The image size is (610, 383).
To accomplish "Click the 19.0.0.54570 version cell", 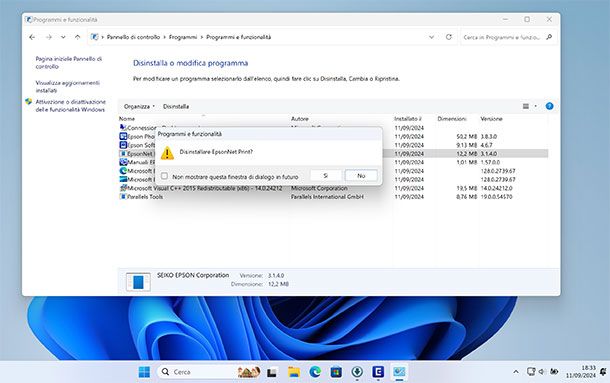I will click(x=496, y=197).
